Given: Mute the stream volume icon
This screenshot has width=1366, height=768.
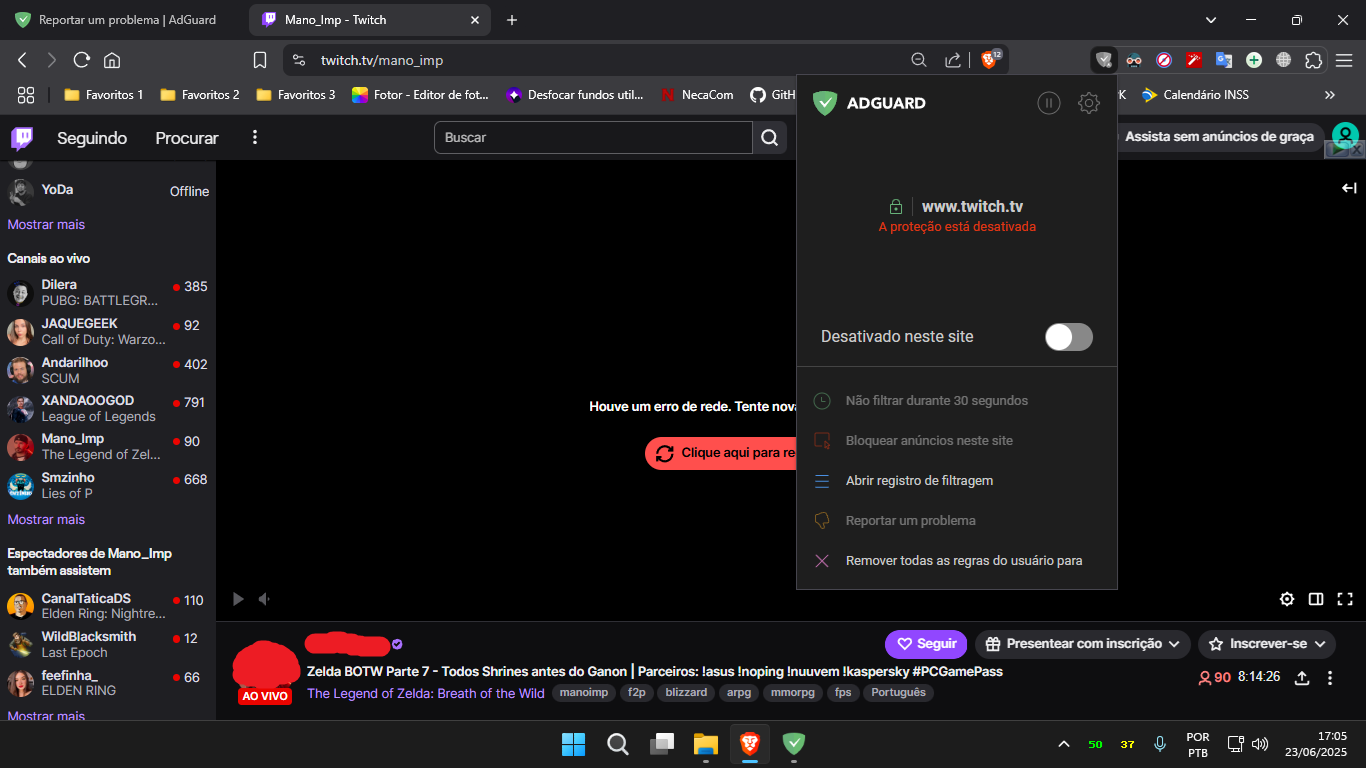Looking at the screenshot, I should coord(264,598).
